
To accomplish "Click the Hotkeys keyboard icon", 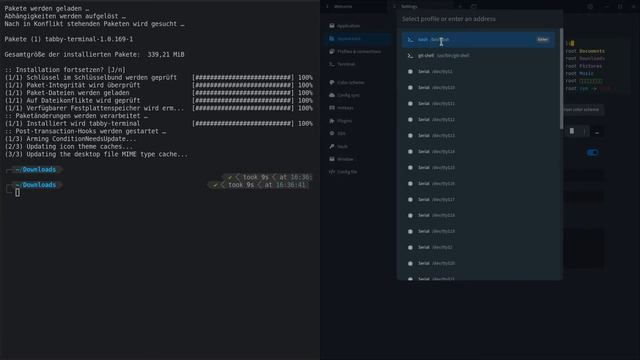I will [332, 108].
